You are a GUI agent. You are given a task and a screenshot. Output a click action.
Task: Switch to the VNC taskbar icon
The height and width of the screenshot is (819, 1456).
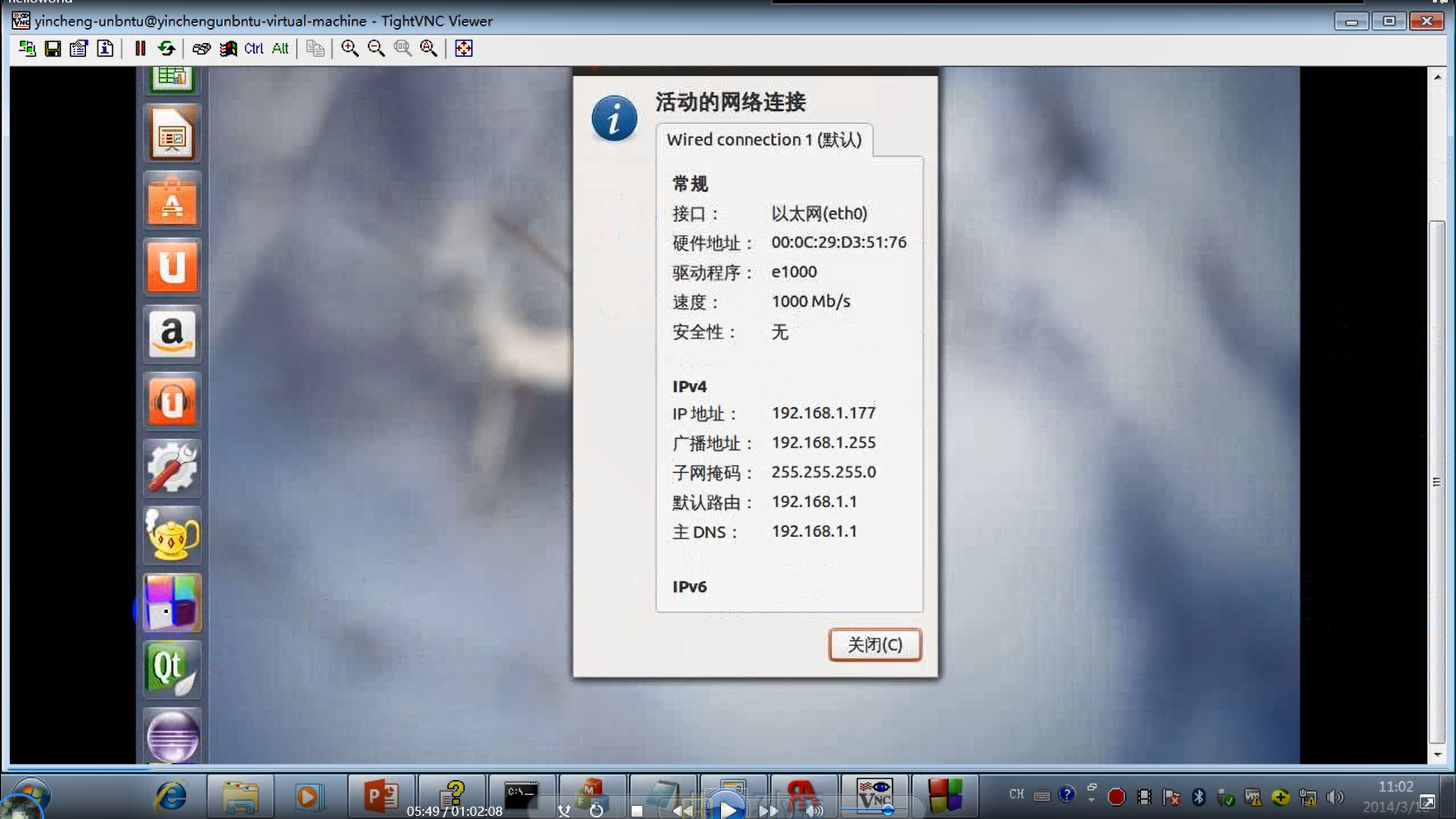point(874,795)
